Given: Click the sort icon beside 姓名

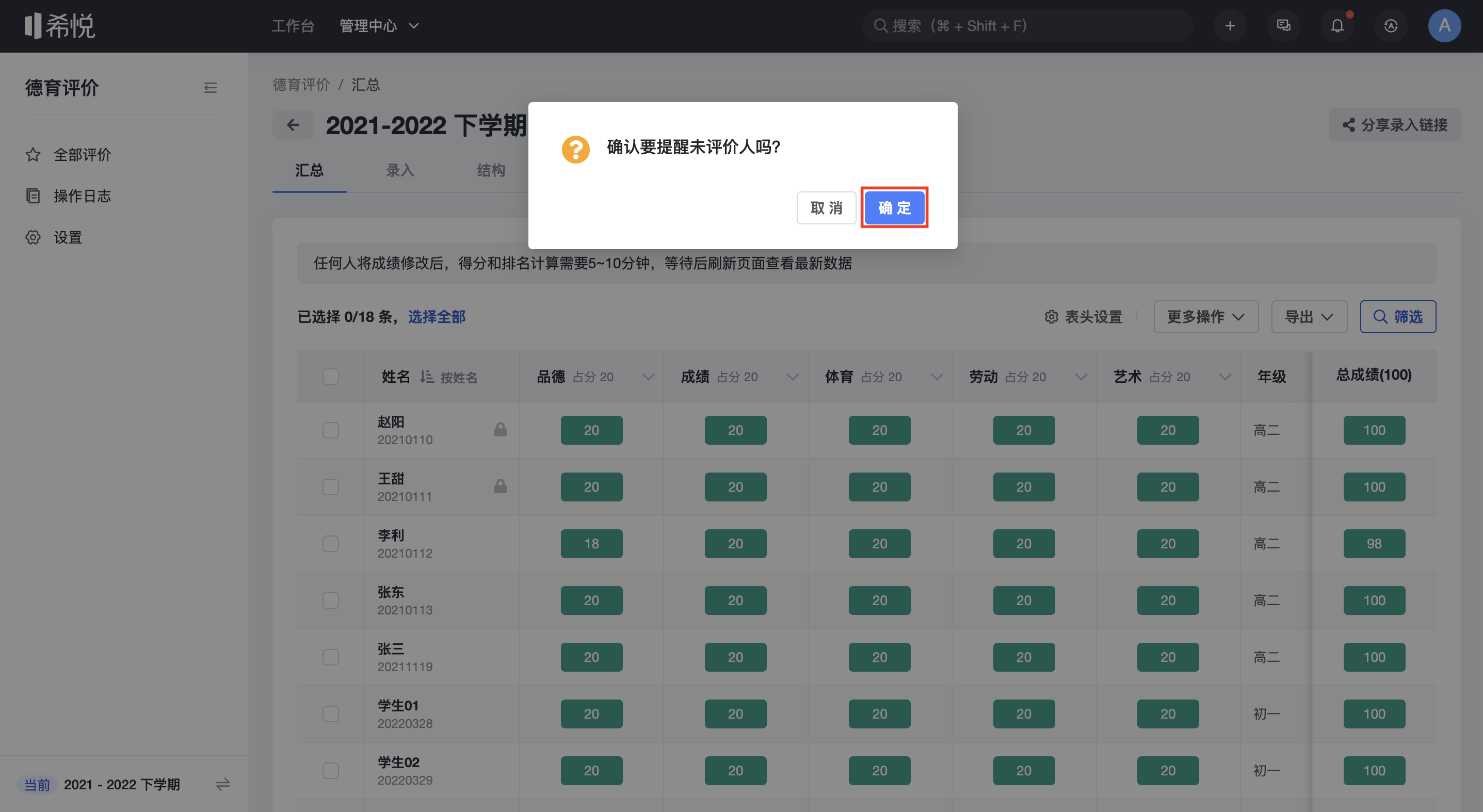Looking at the screenshot, I should [427, 377].
